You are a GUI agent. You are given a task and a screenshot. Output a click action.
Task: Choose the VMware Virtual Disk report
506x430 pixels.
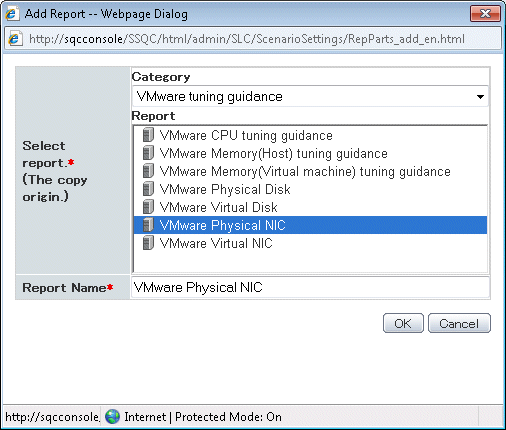[x=218, y=208]
